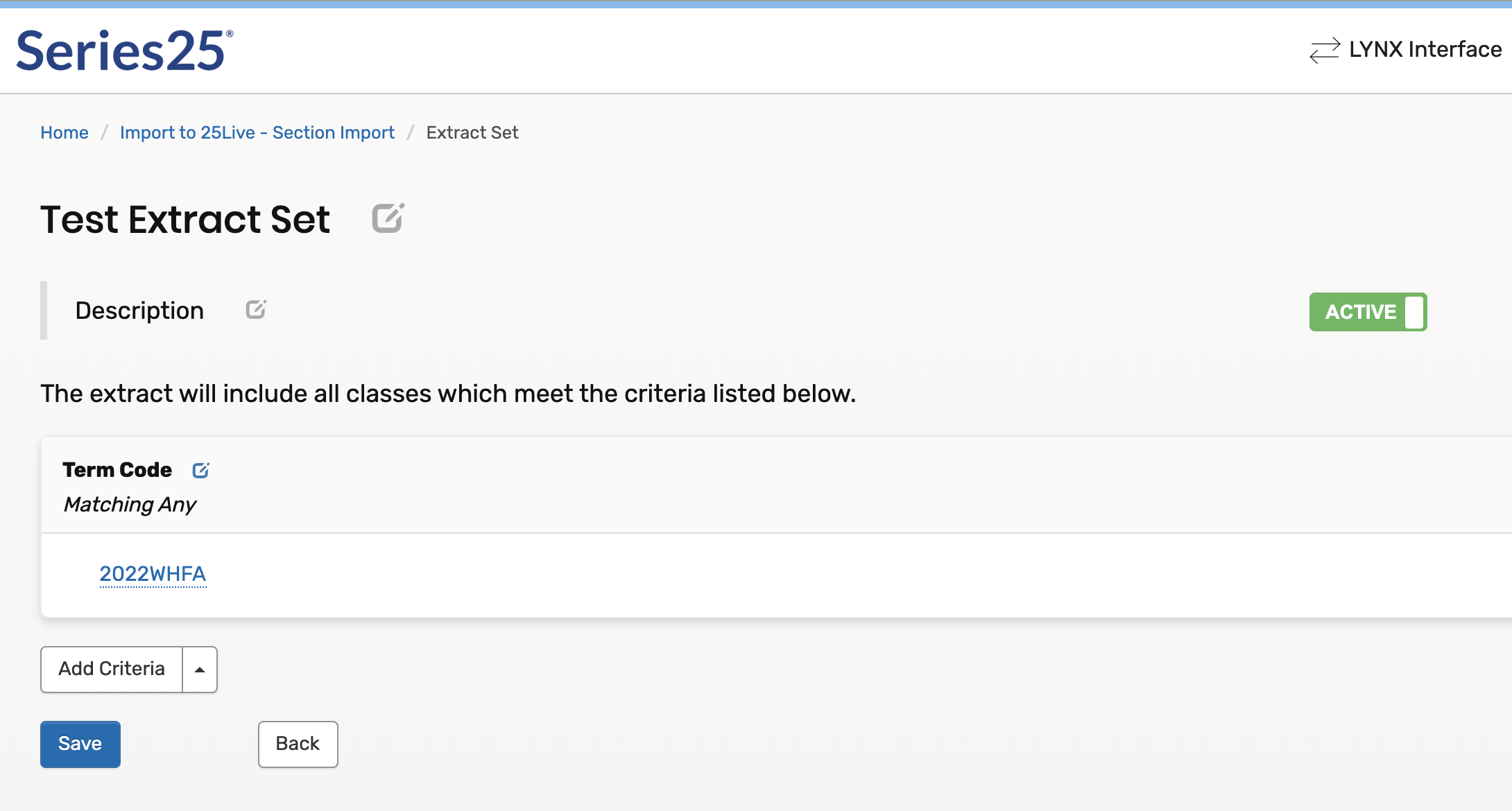Click the Matching Any text
The width and height of the screenshot is (1512, 811).
[130, 505]
